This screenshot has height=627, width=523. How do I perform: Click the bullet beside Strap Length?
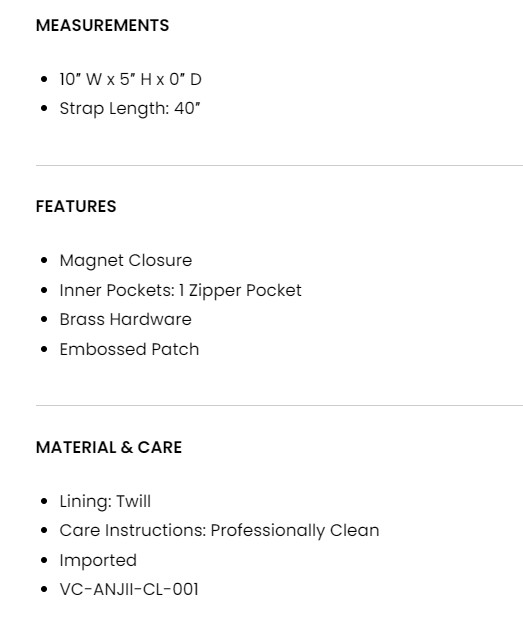point(44,108)
